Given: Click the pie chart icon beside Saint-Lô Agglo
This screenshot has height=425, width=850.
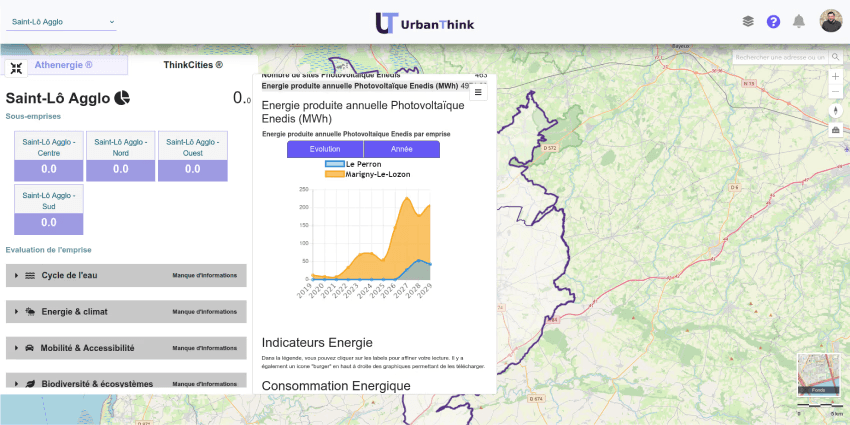Looking at the screenshot, I should point(122,98).
